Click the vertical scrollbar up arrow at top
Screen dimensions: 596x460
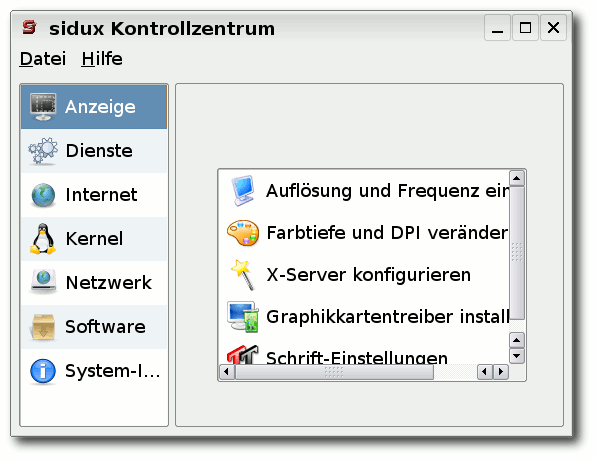point(517,178)
